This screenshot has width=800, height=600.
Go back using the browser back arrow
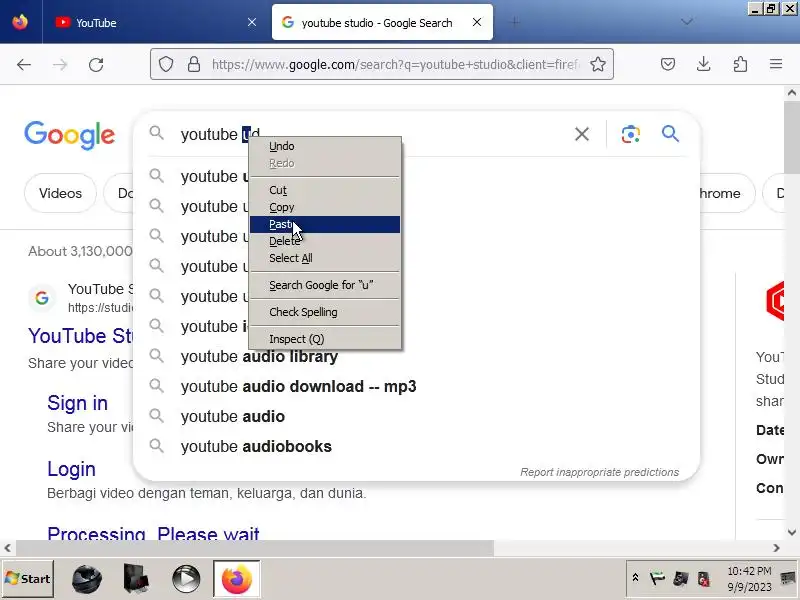(23, 64)
